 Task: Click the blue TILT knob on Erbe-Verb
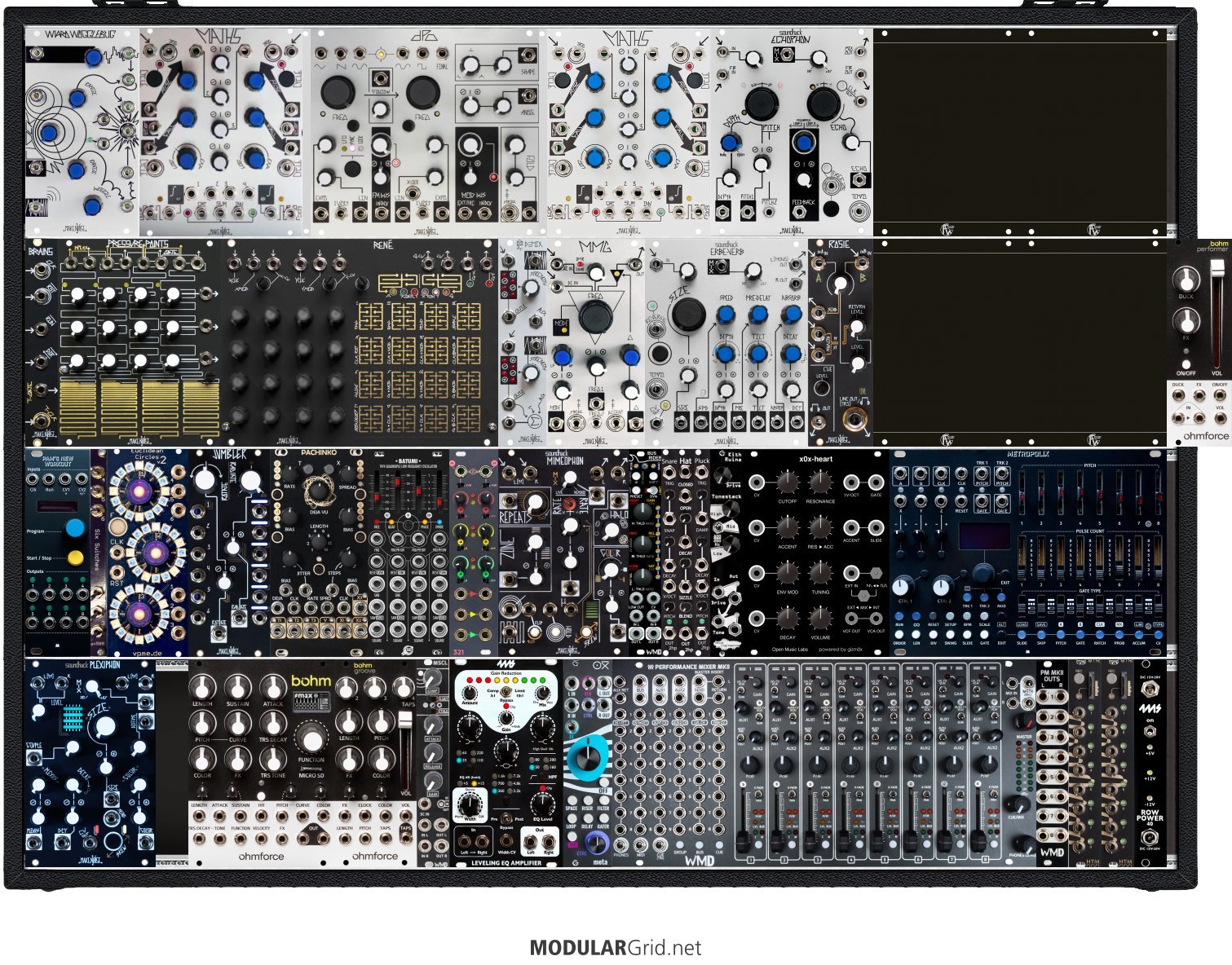758,354
